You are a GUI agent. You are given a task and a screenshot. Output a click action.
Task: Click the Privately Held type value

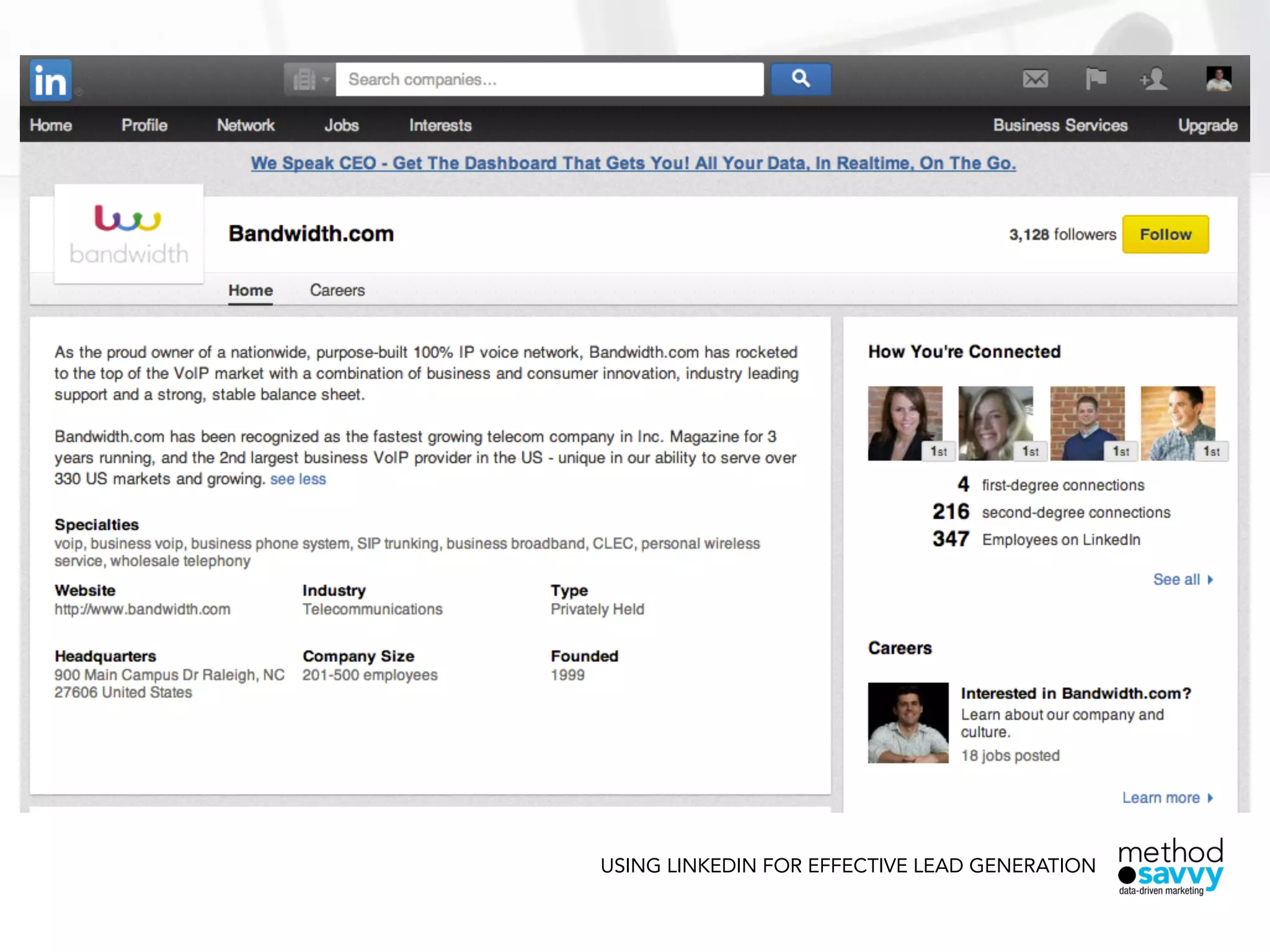point(597,609)
